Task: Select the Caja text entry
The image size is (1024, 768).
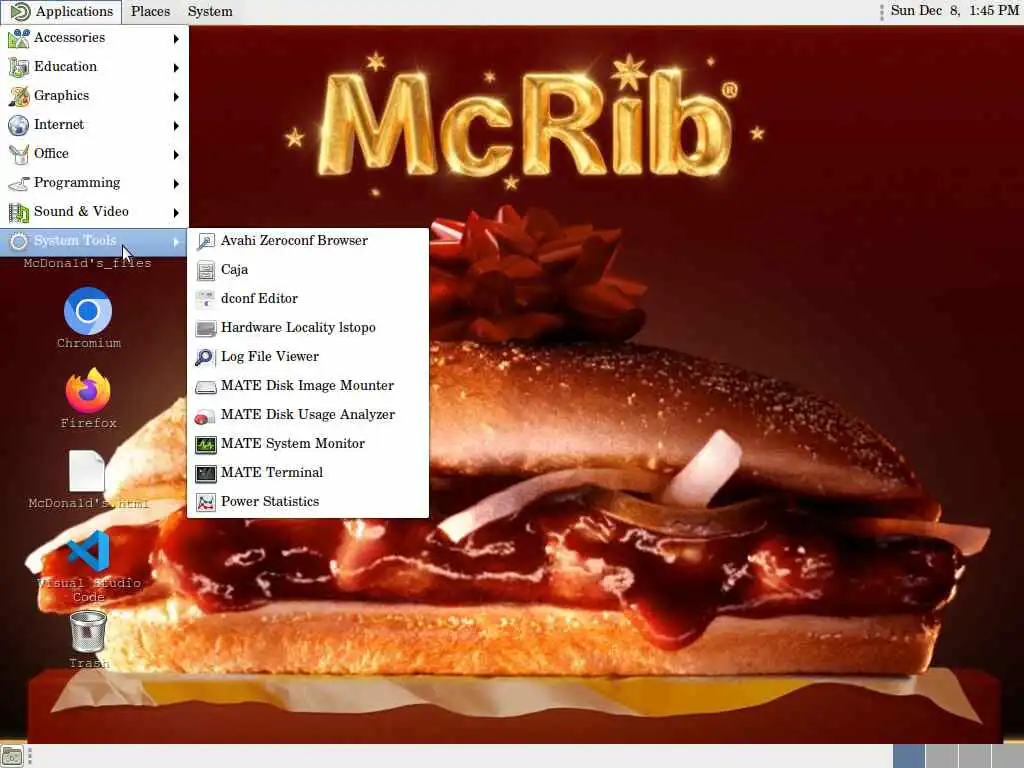Action: [234, 269]
